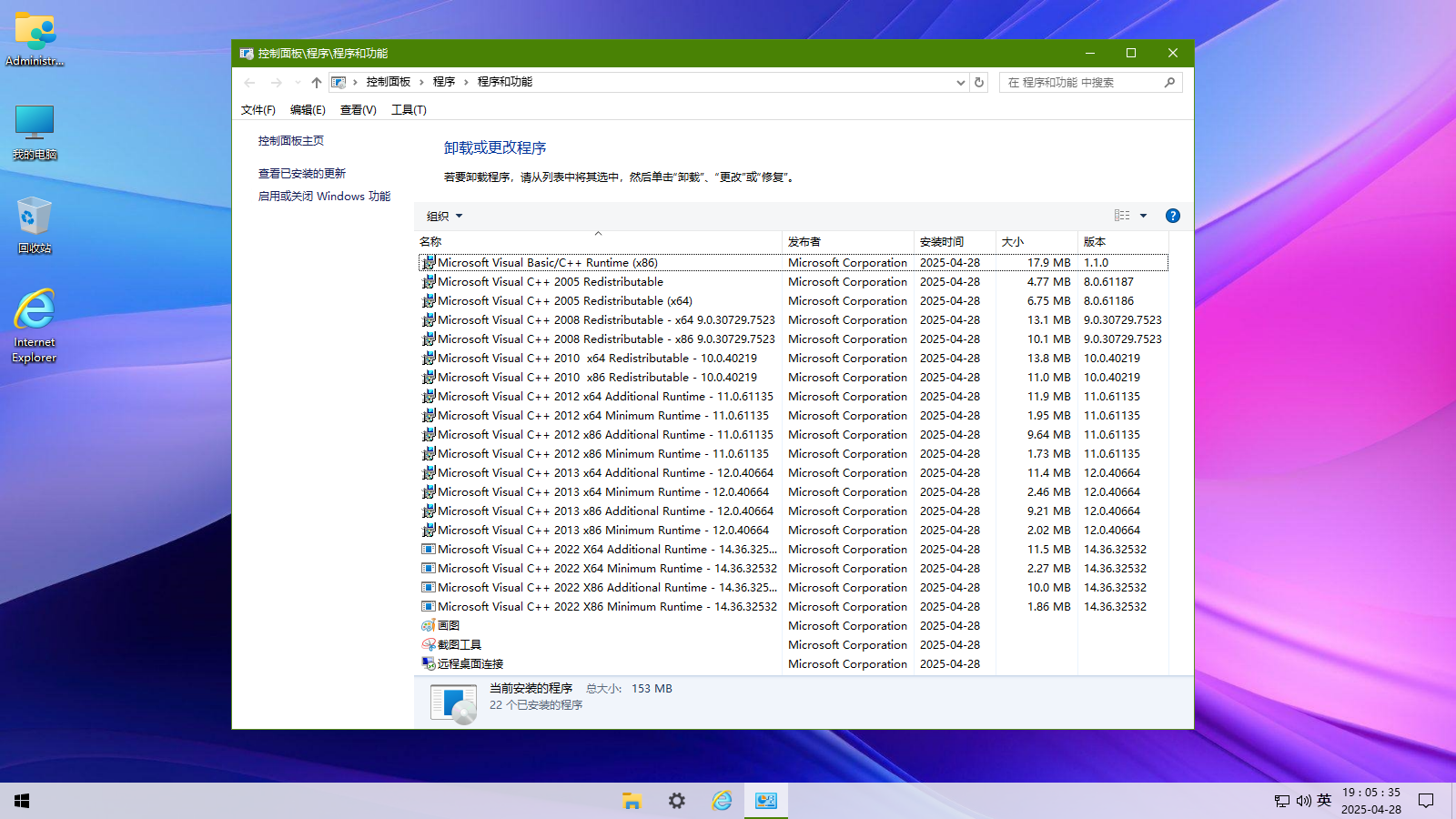Select the 截图工具 program icon
The width and height of the screenshot is (1456, 819).
pos(429,644)
